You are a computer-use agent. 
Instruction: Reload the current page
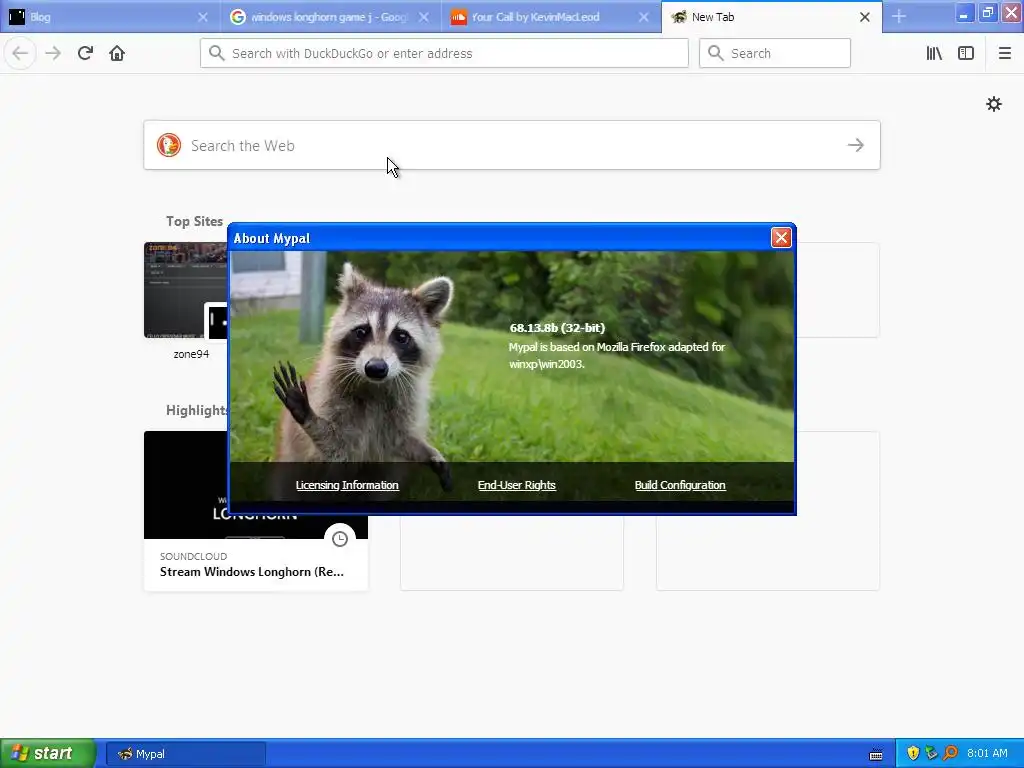pos(86,54)
